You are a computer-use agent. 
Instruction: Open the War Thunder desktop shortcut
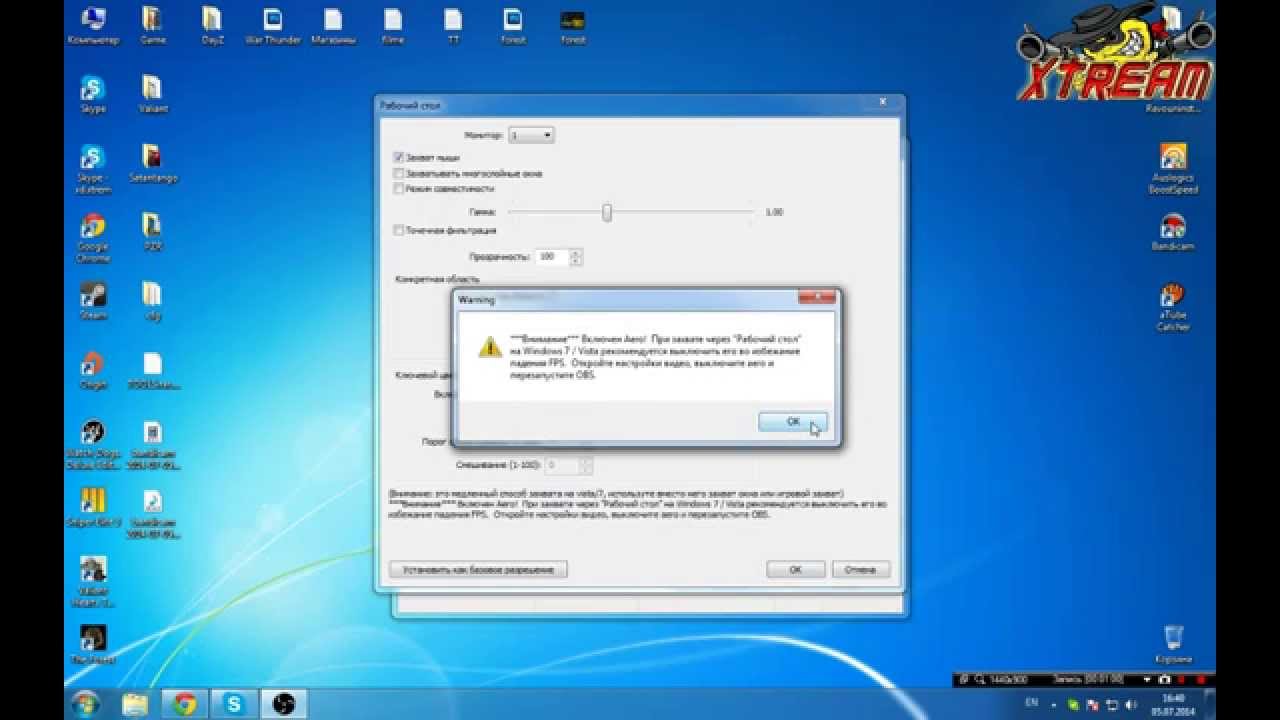click(272, 27)
